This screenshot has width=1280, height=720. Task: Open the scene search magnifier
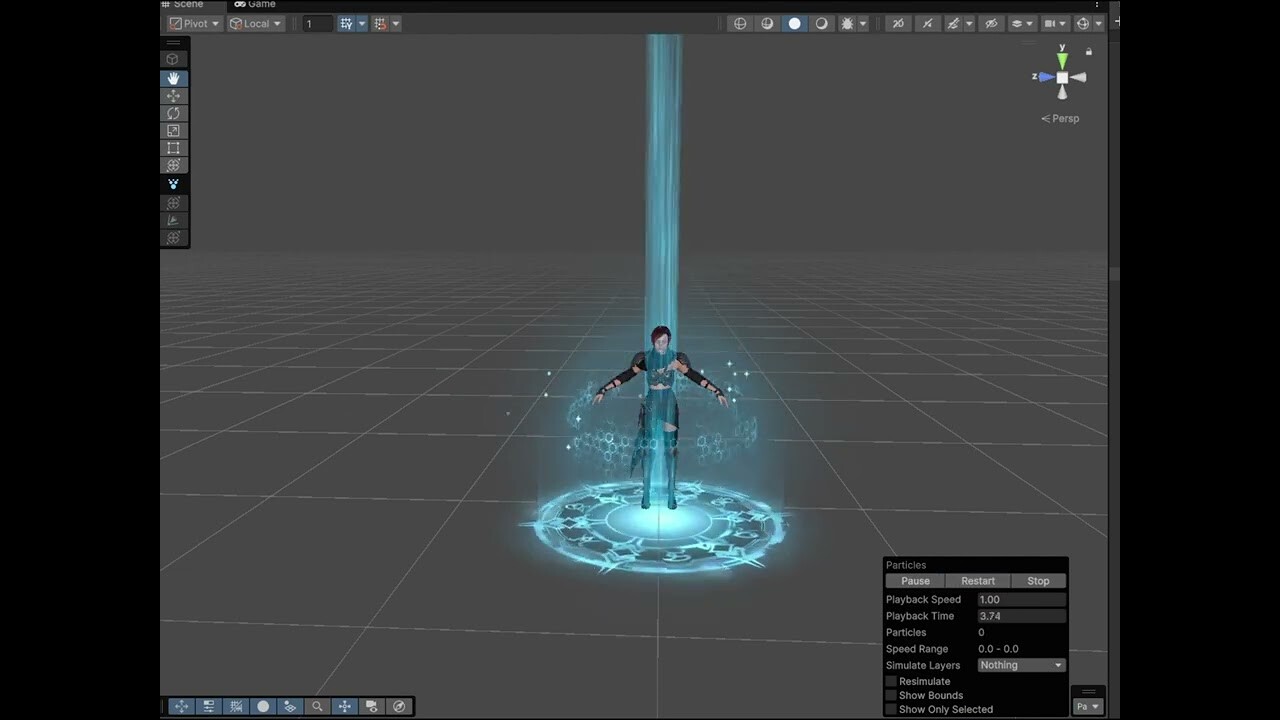317,706
